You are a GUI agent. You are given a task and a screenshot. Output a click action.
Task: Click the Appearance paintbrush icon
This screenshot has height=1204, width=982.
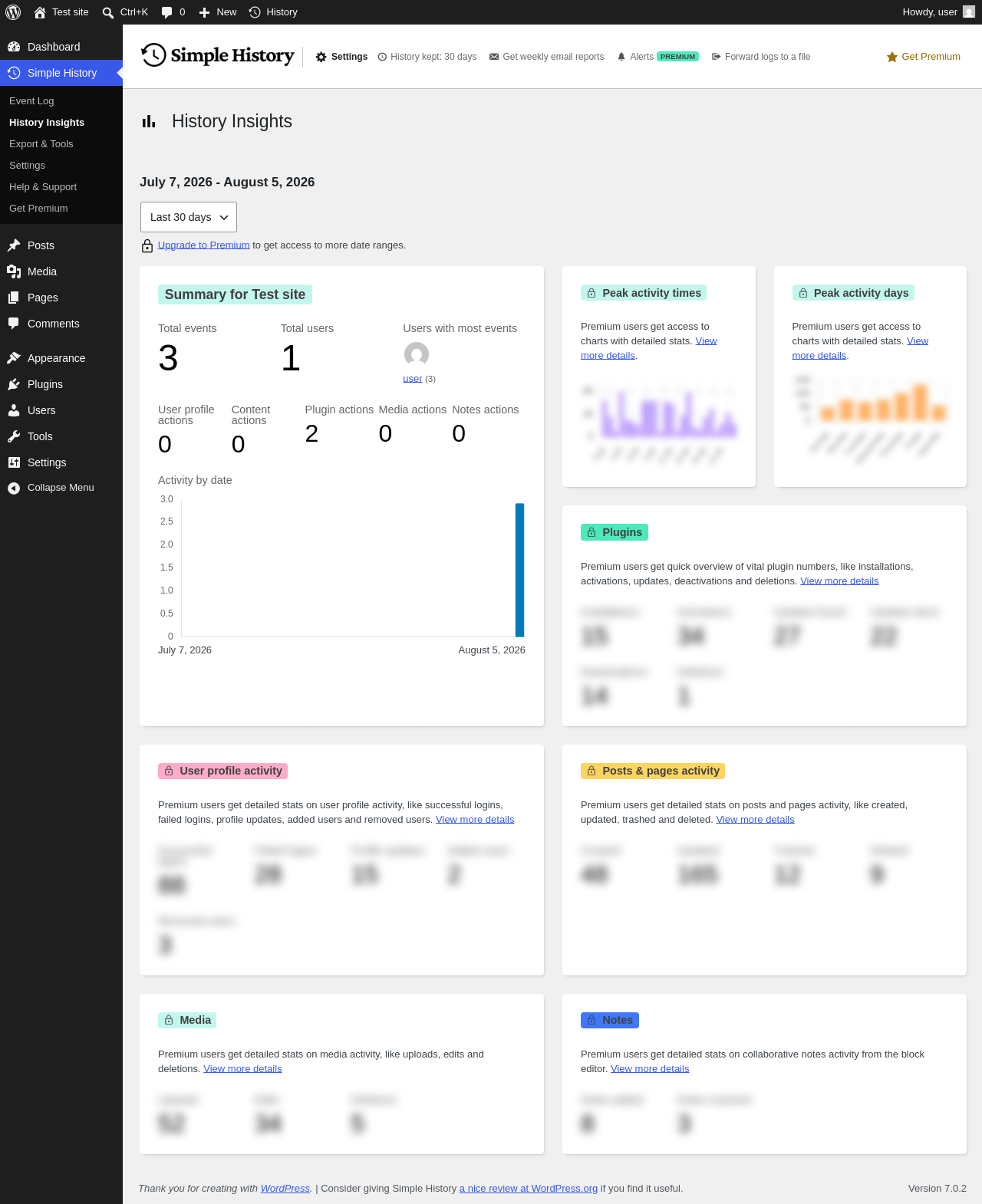14,358
